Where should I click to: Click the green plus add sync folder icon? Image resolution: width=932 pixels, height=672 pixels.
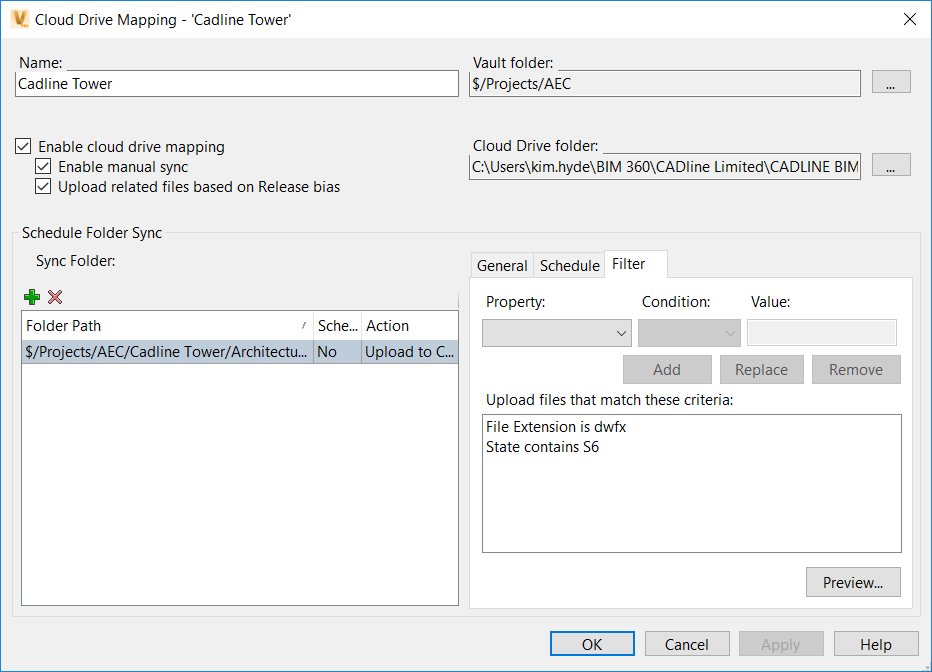point(32,296)
